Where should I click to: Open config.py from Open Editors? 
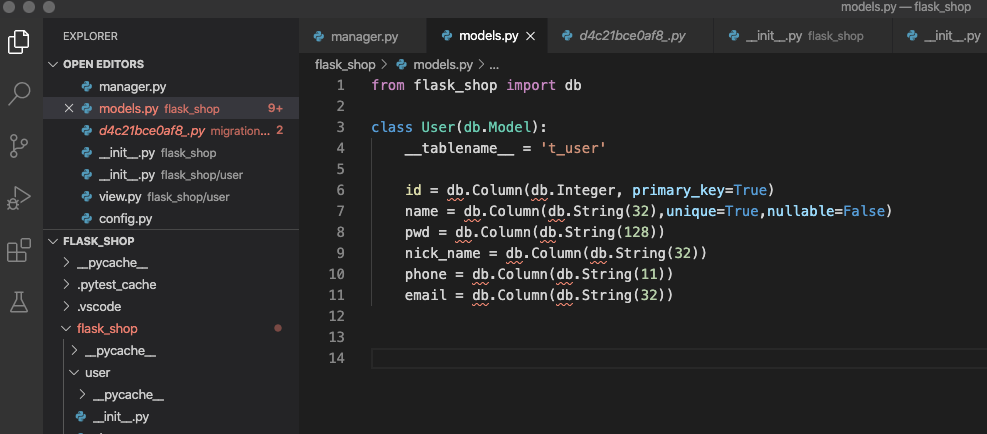[x=171, y=219]
